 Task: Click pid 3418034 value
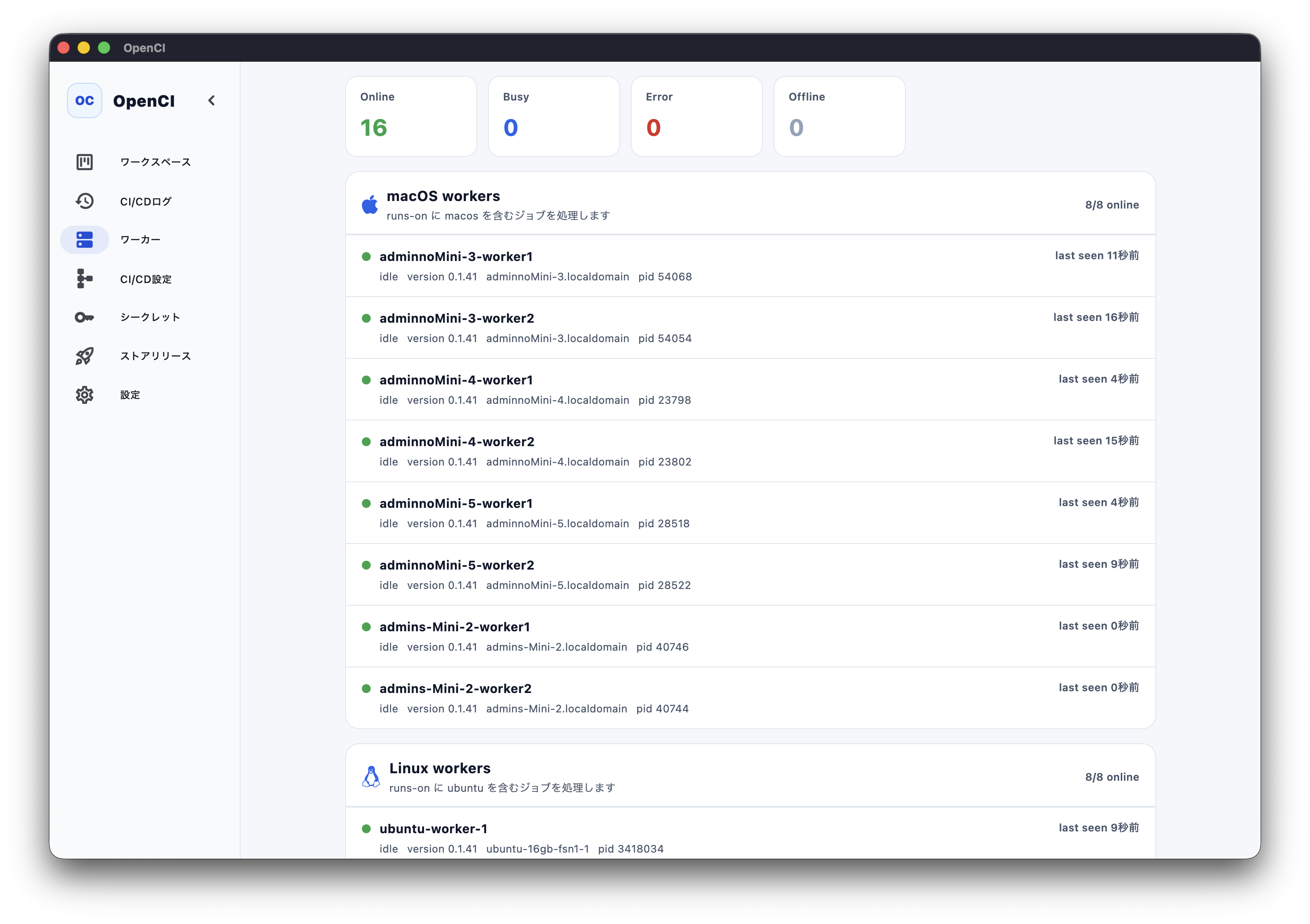pos(631,849)
